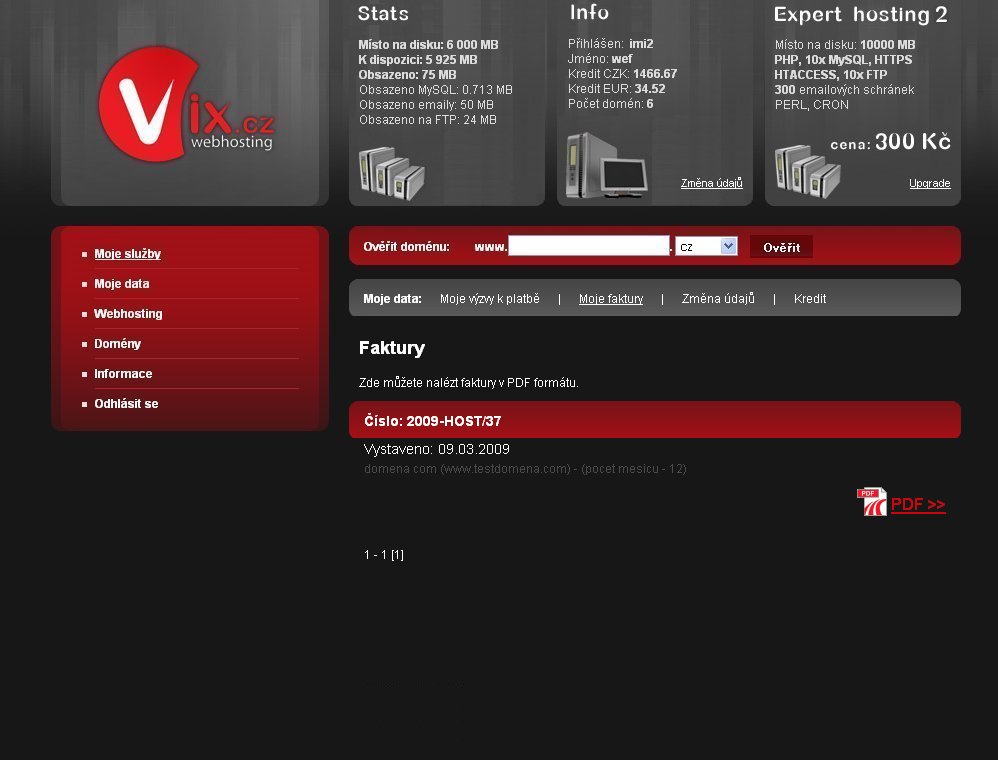This screenshot has height=760, width=998.
Task: Click the Vix.cz webhosting logo
Action: (185, 105)
